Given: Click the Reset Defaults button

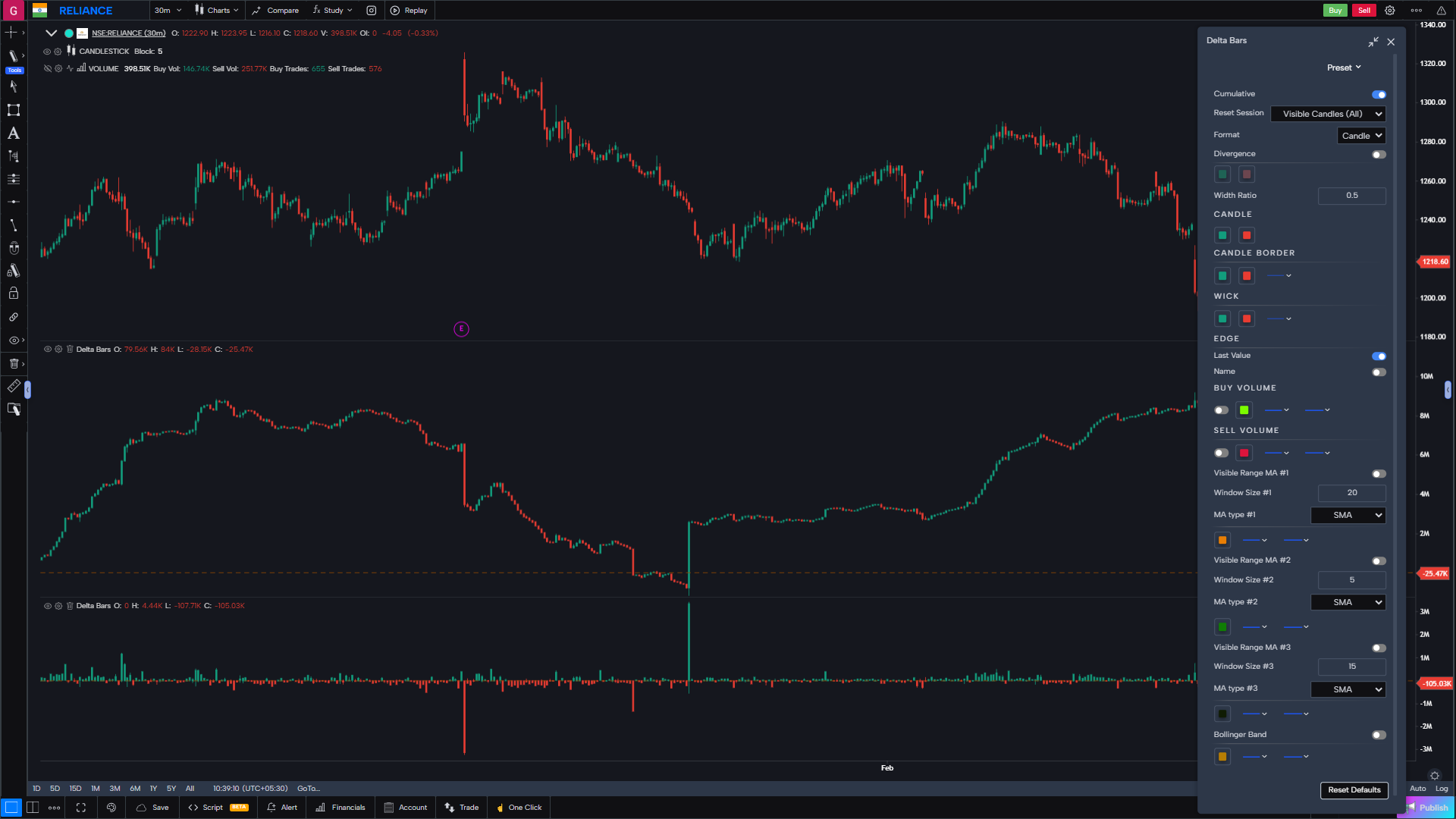Looking at the screenshot, I should (1354, 789).
